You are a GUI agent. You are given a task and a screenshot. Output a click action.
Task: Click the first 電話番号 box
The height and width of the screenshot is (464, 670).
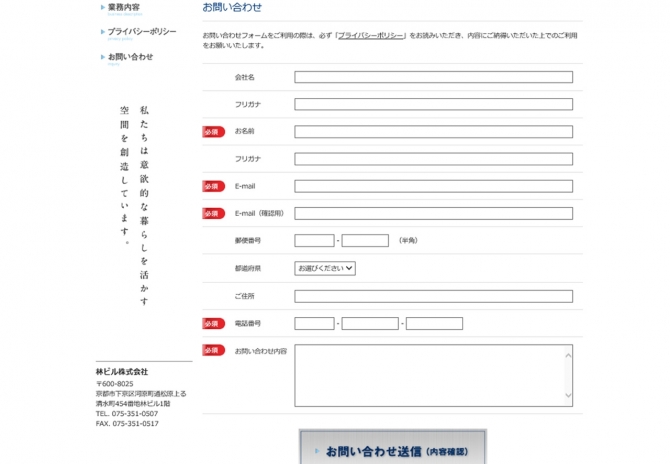click(x=314, y=323)
